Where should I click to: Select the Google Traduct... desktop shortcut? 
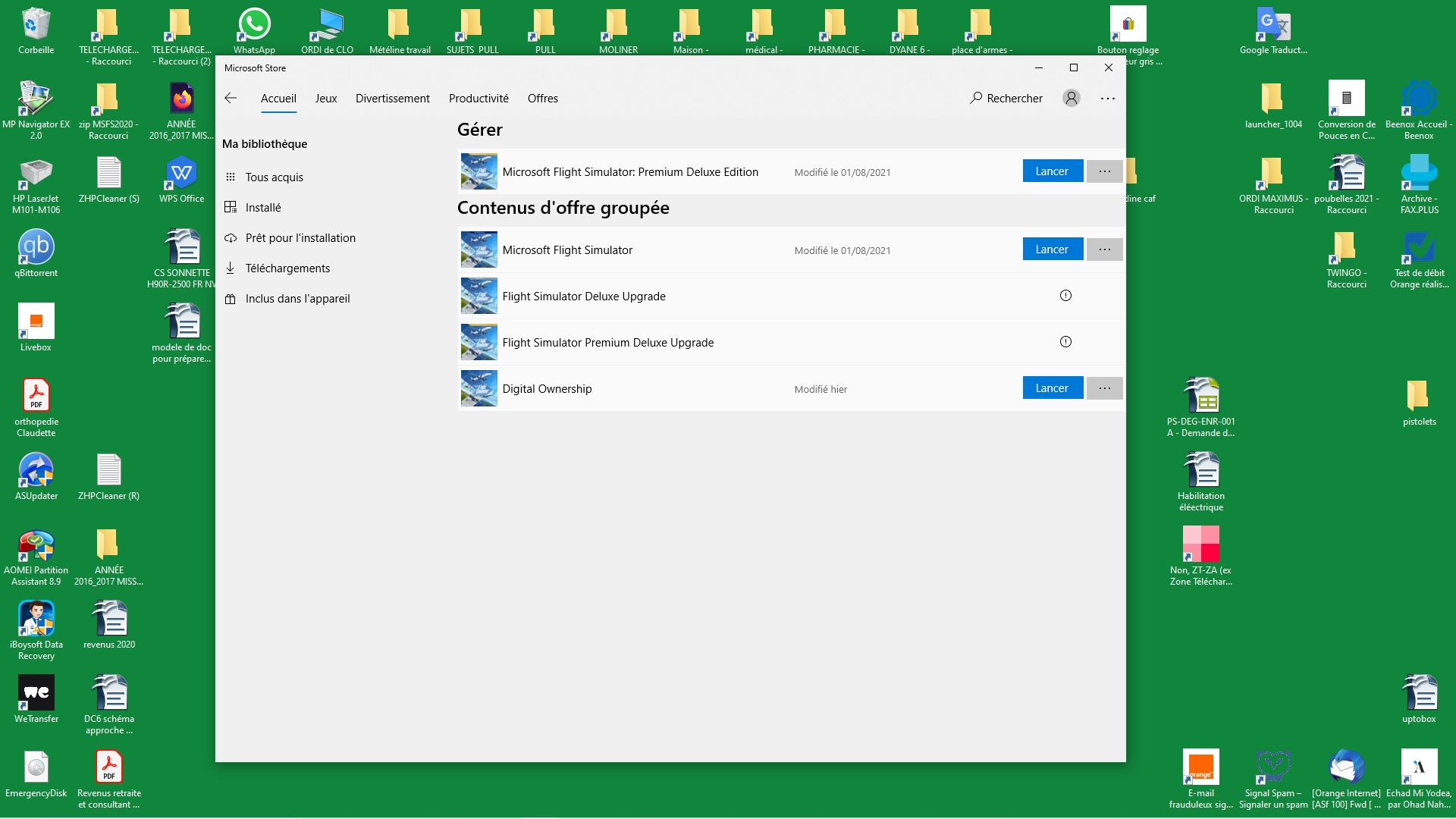pos(1273,31)
